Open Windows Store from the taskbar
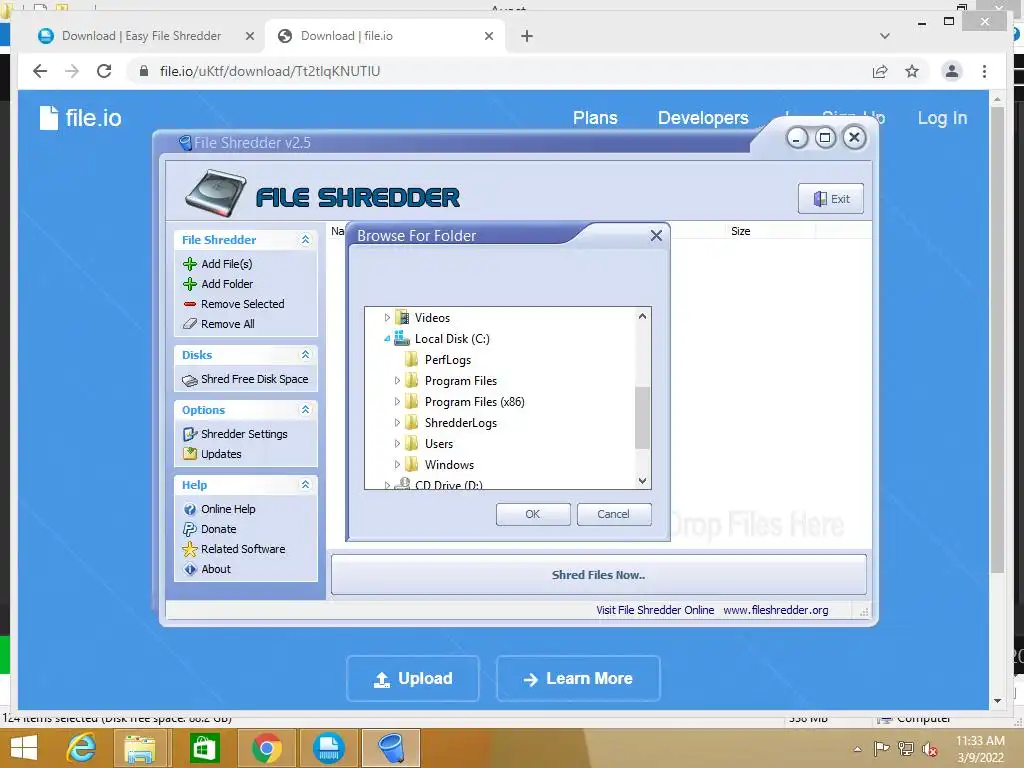1024x768 pixels. pyautogui.click(x=204, y=748)
